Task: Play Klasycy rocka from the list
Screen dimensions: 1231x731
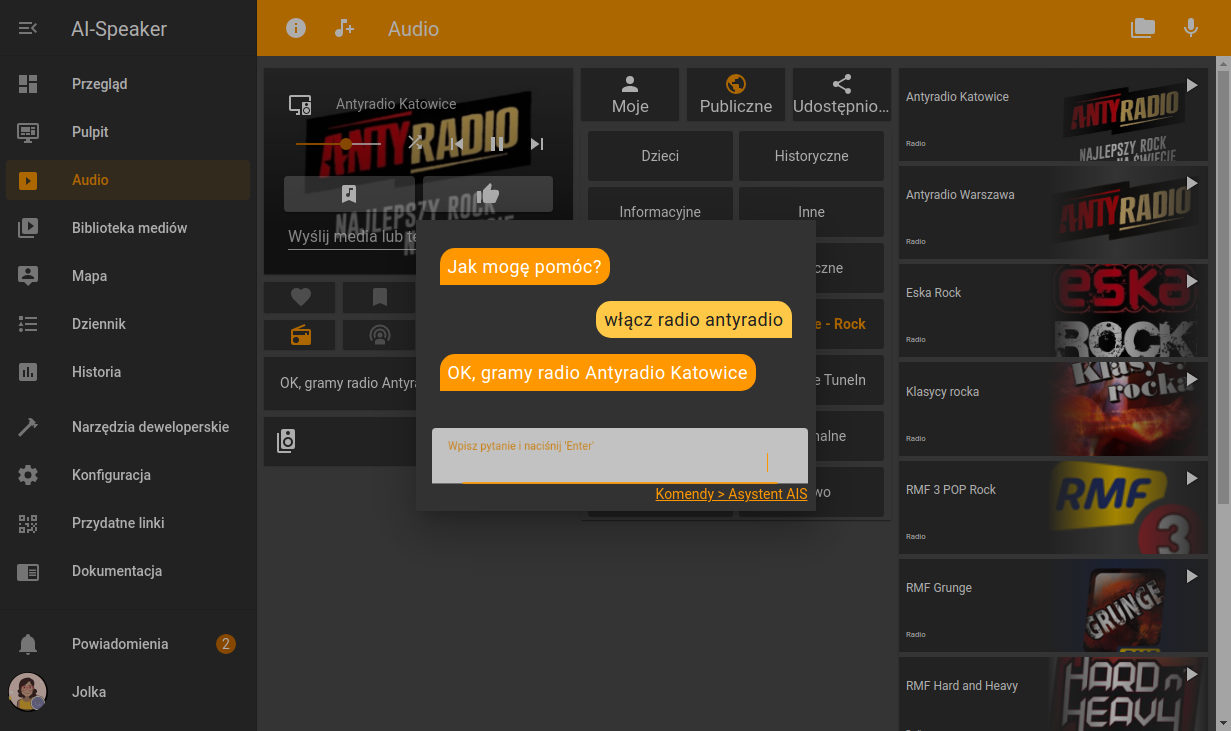Action: 1192,380
